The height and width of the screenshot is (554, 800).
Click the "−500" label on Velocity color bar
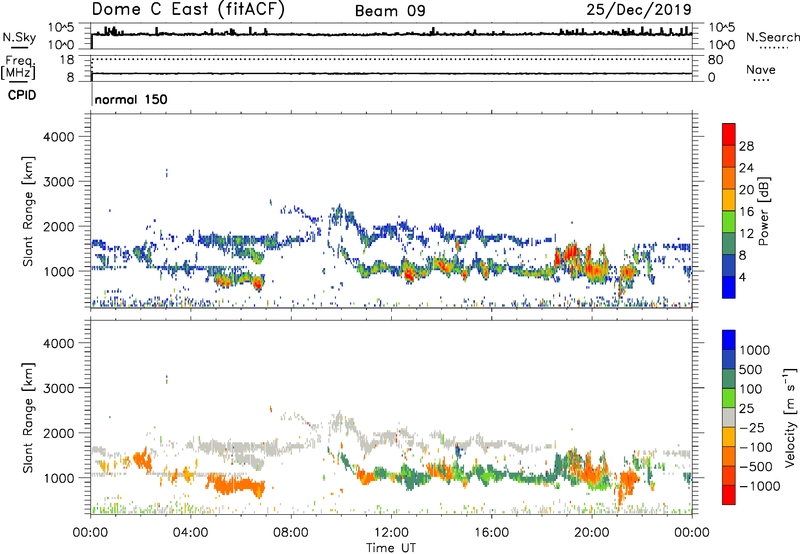[x=756, y=467]
